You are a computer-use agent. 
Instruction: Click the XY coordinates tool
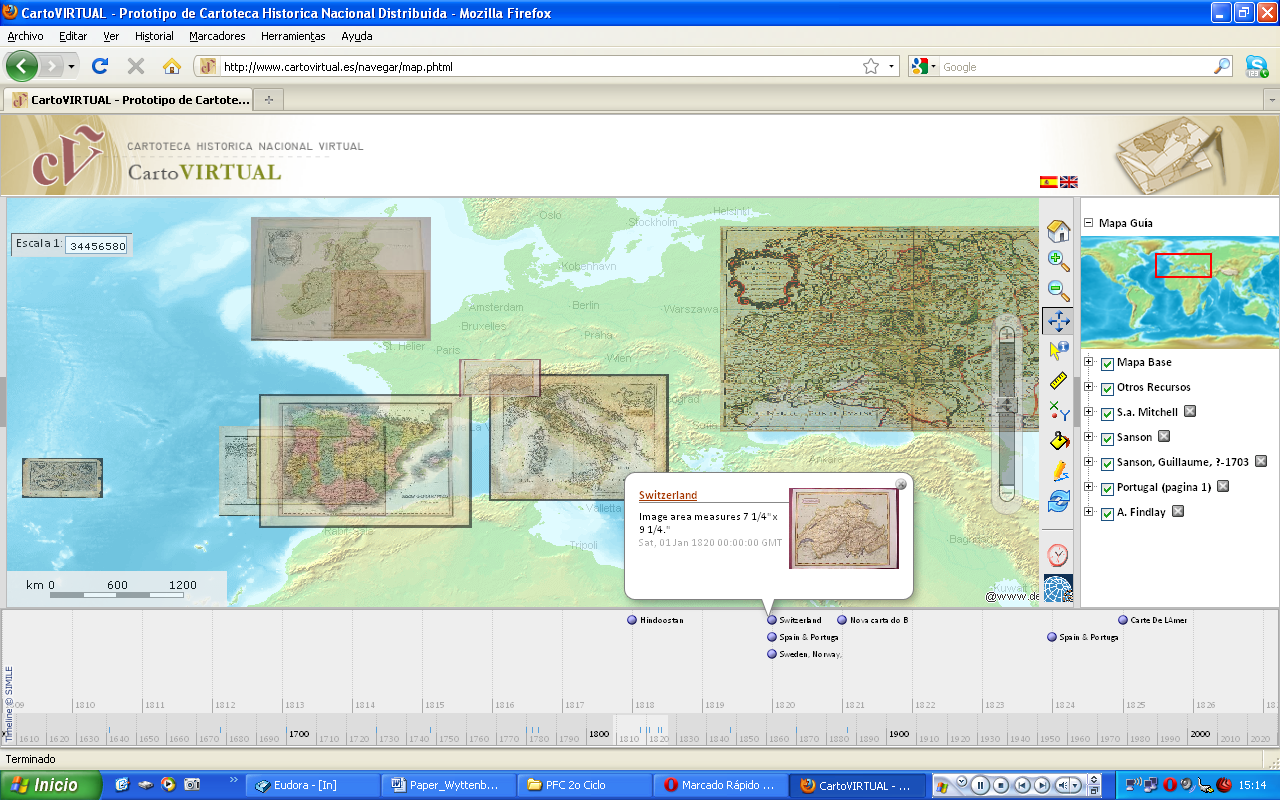coord(1058,411)
